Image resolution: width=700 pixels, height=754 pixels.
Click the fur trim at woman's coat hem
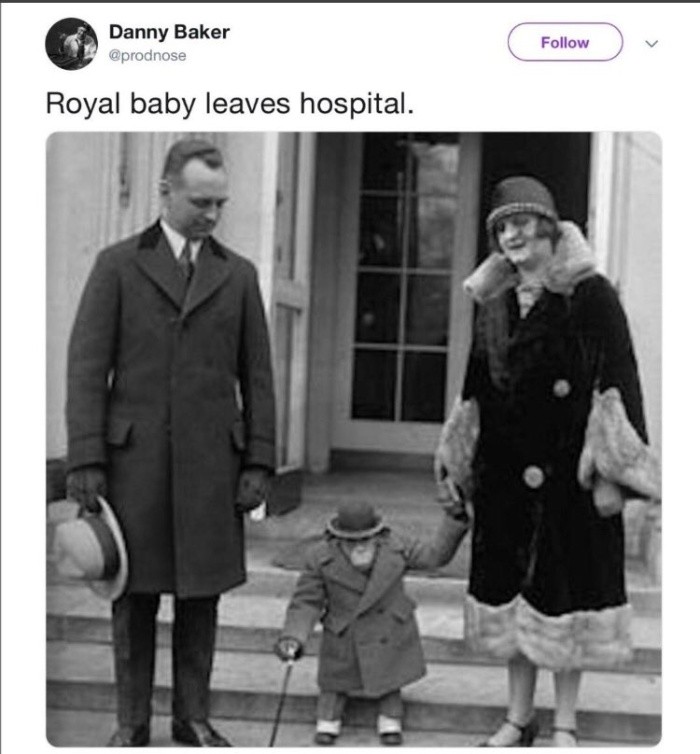pos(548,628)
